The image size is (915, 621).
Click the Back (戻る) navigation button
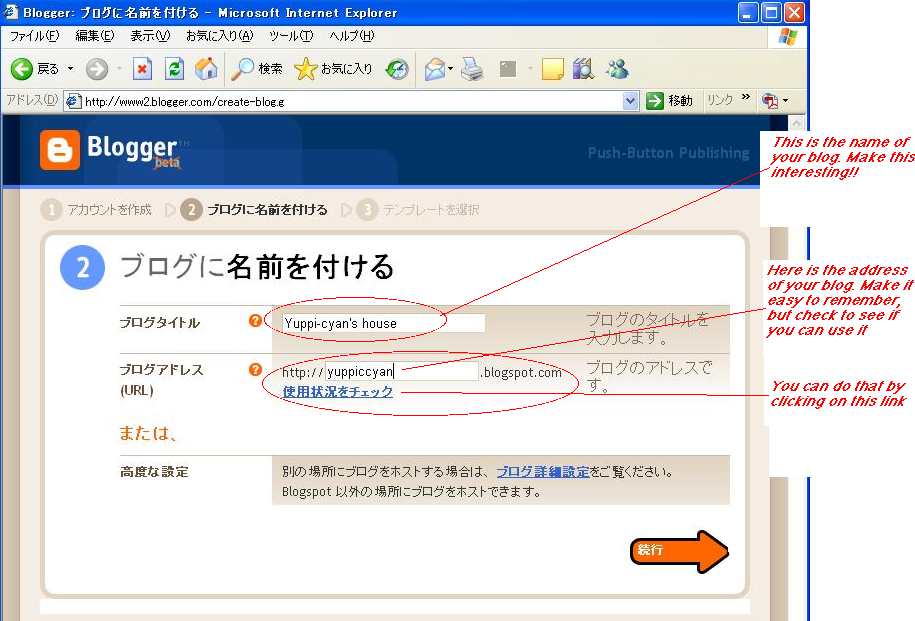coord(35,69)
